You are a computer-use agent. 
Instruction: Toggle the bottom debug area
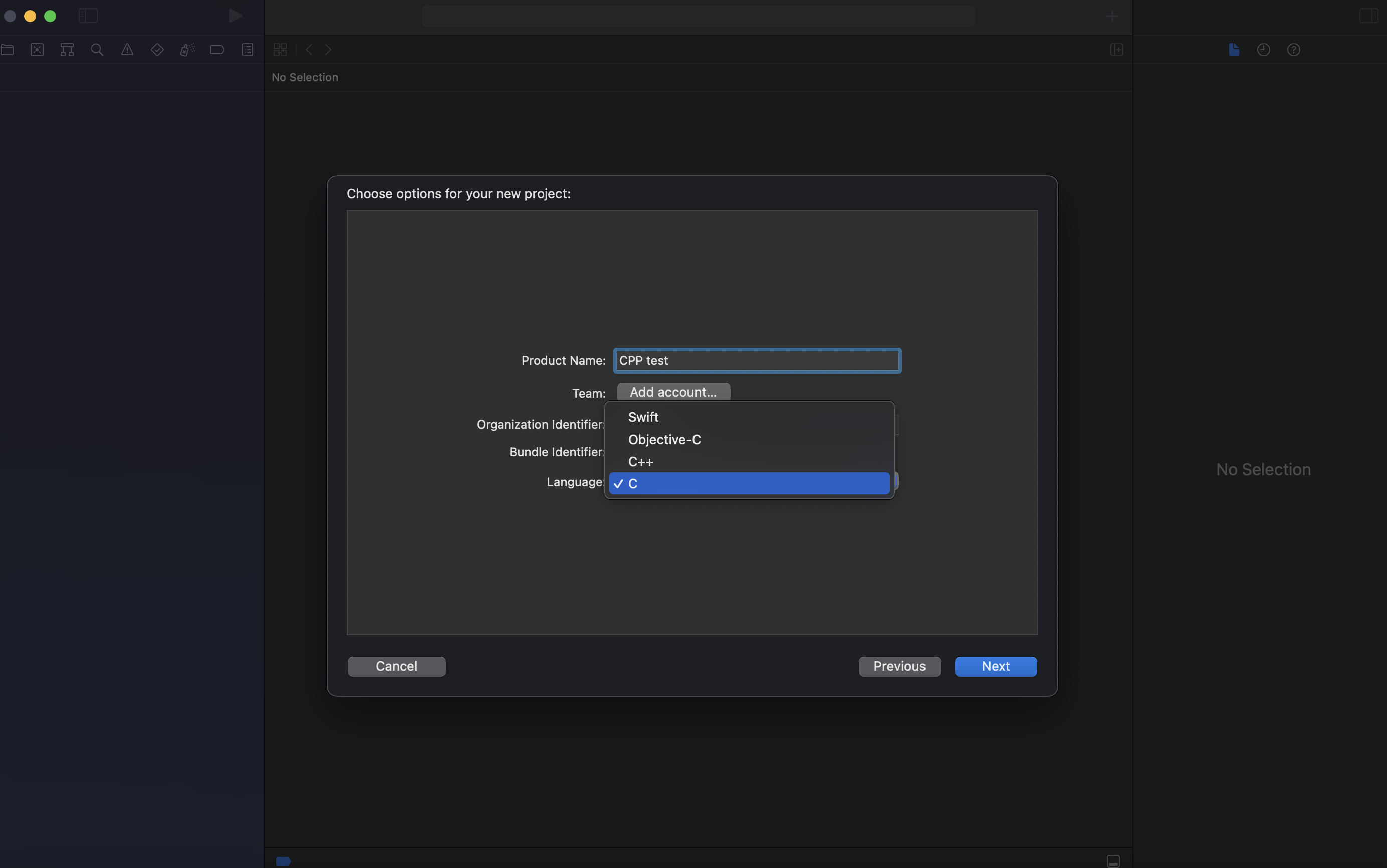pos(1113,861)
